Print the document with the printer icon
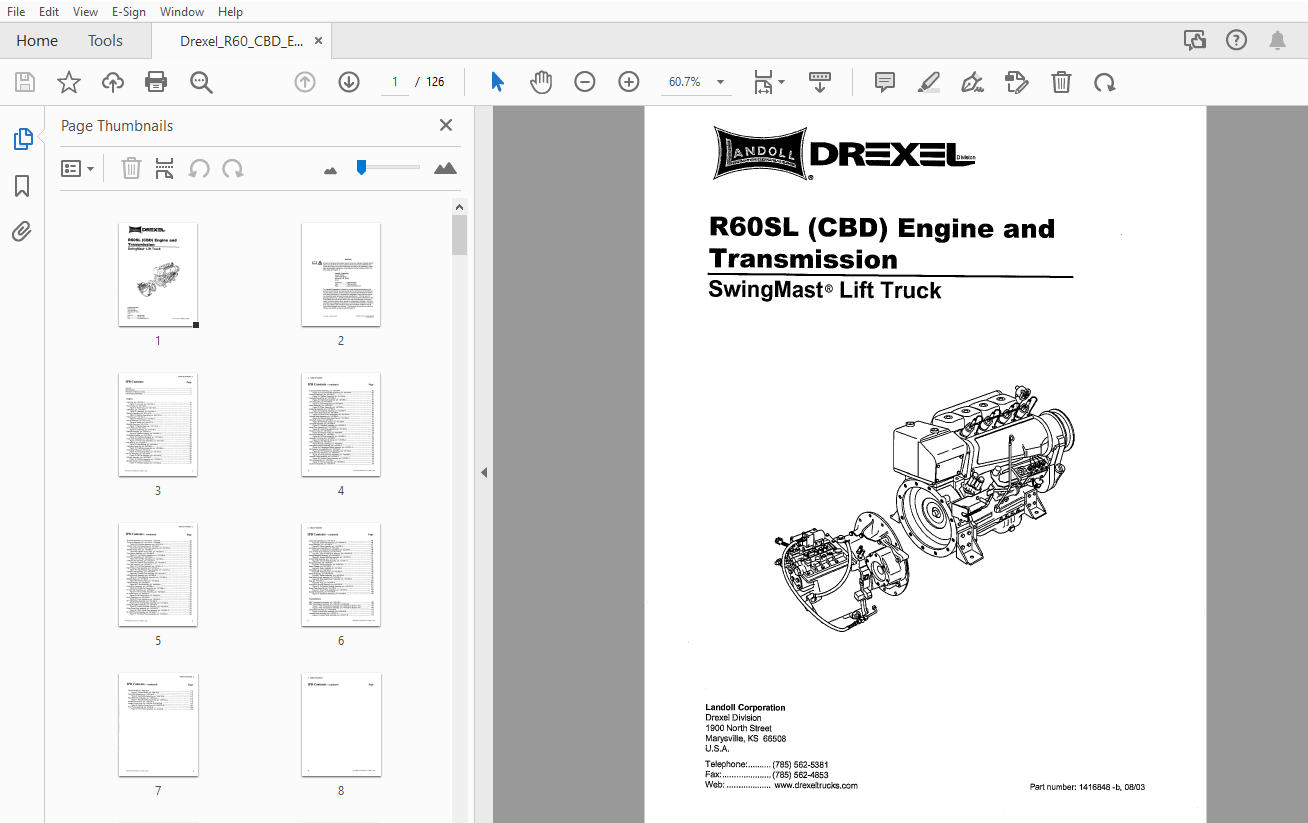The height and width of the screenshot is (823, 1308). pos(156,82)
